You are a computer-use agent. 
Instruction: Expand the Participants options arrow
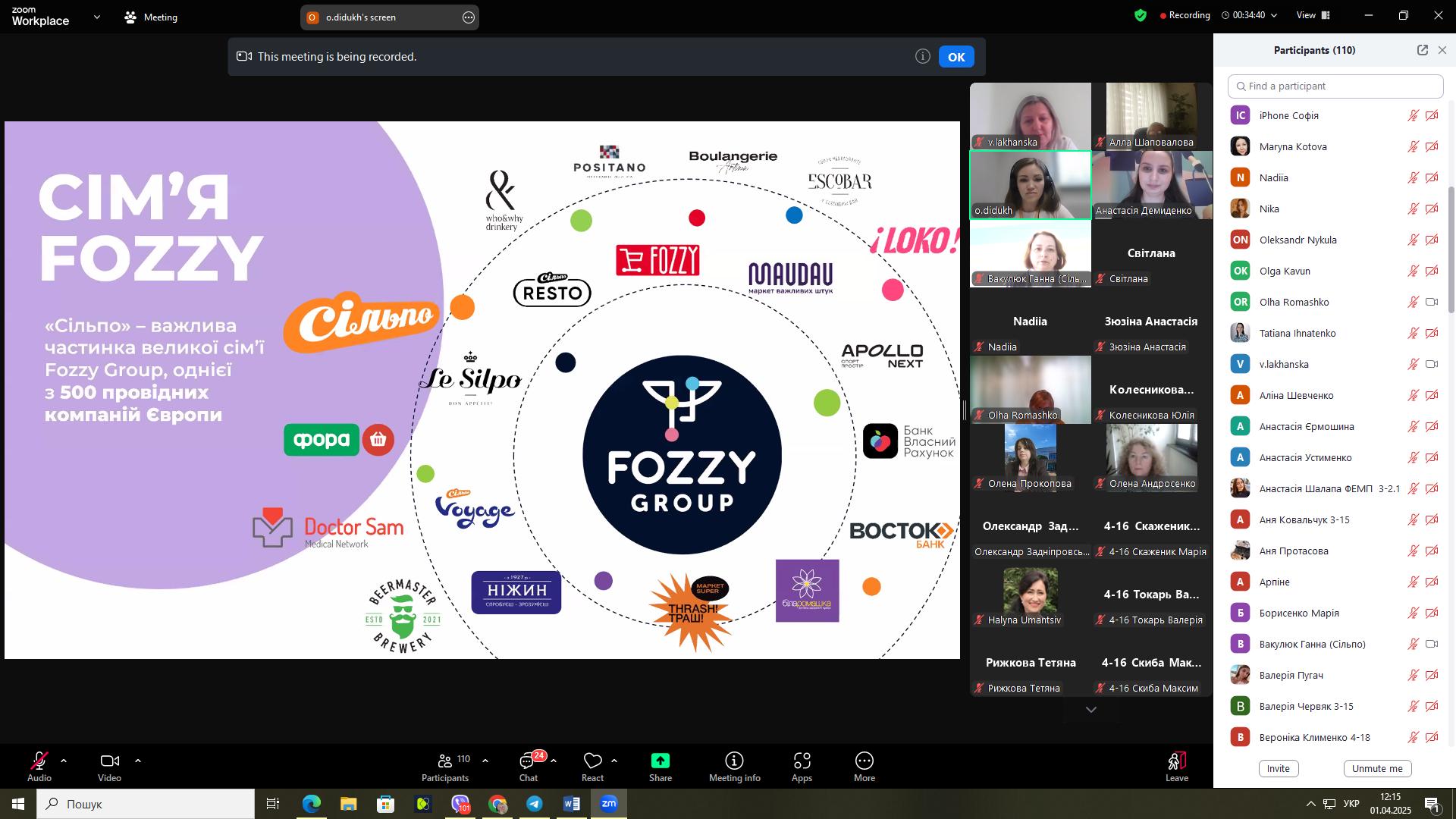(x=485, y=761)
